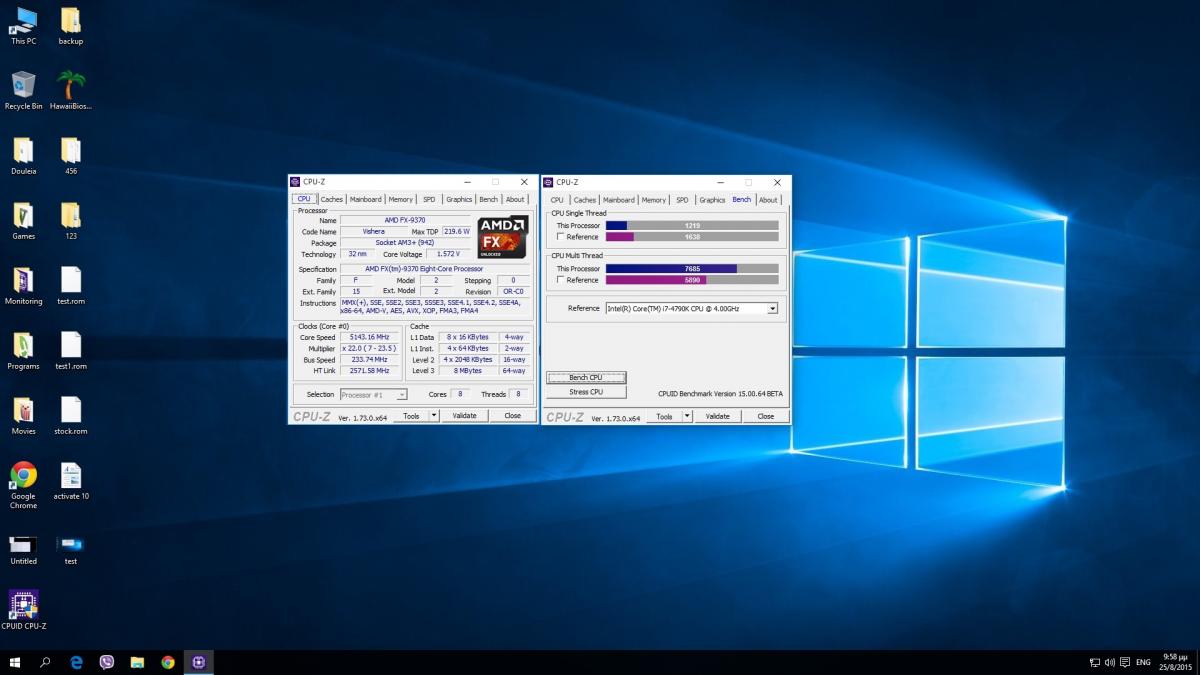Open About tab in Bench CPU-Z window
Viewport: 1200px width, 675px height.
(768, 200)
